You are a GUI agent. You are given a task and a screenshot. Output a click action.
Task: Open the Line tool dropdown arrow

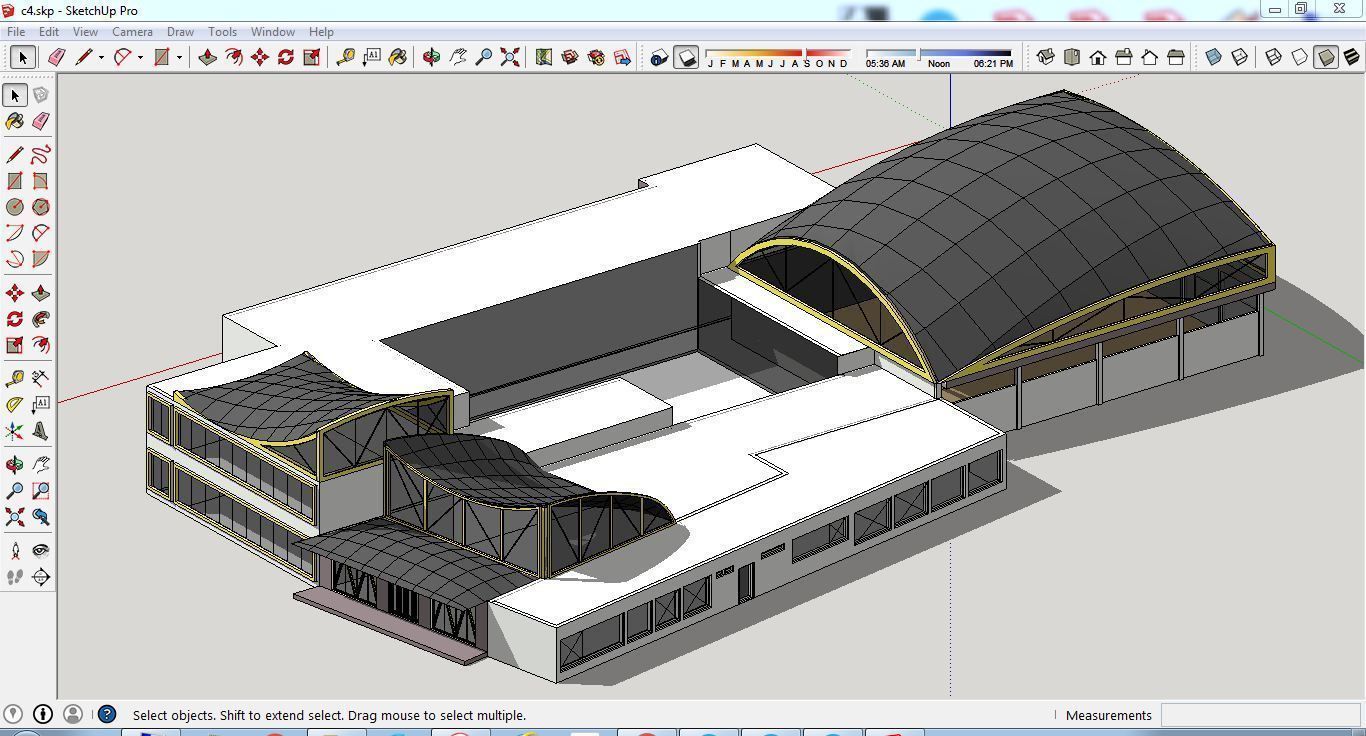101,57
